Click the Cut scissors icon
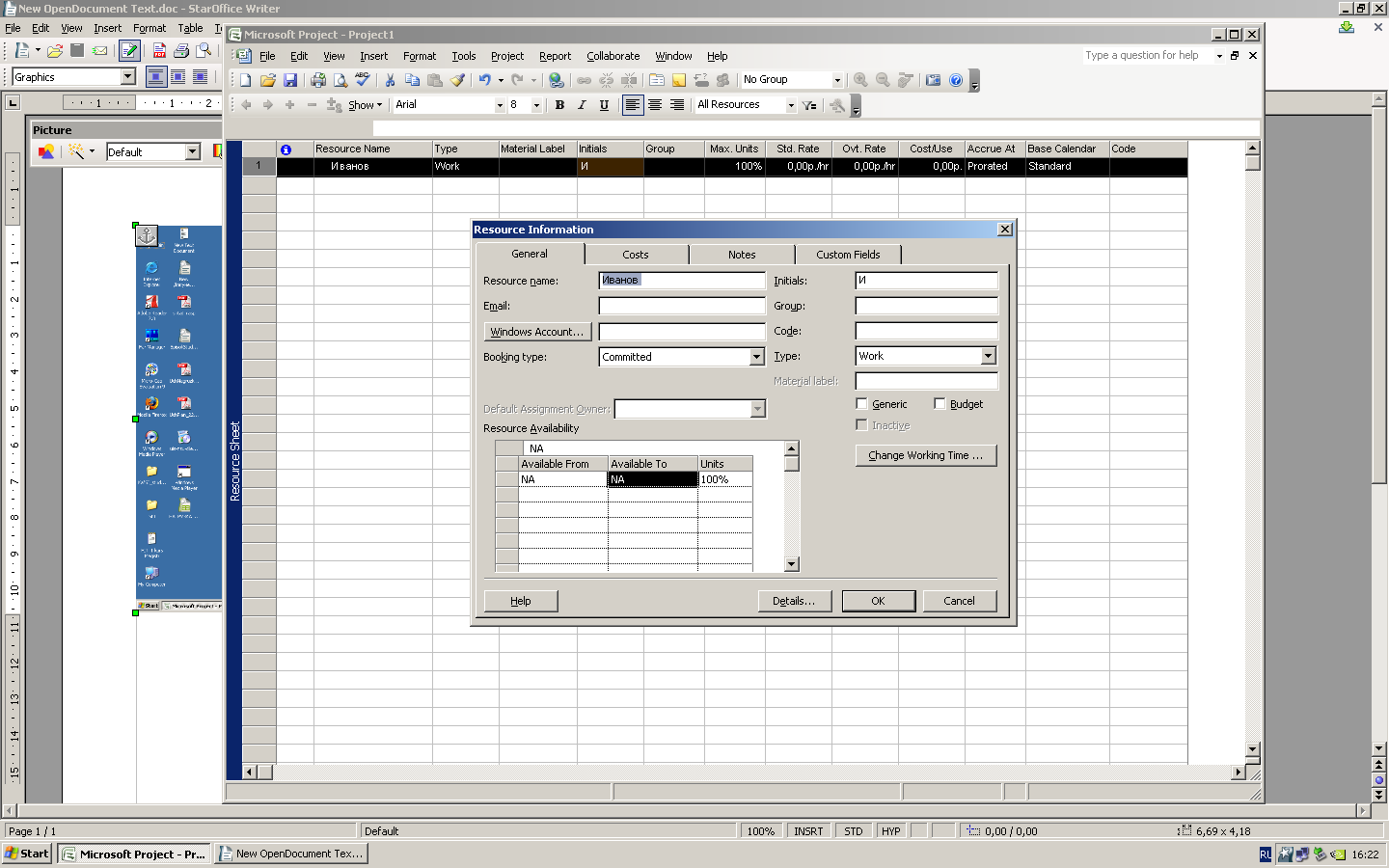Screen dimensions: 1389x868 coord(390,80)
